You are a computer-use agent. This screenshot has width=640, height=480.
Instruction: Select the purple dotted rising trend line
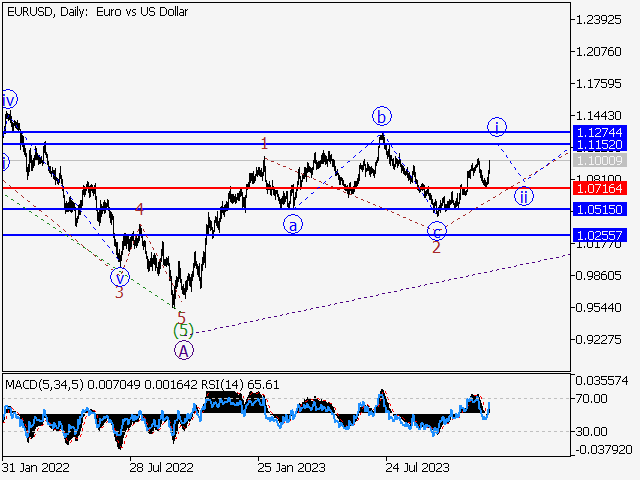(380, 294)
